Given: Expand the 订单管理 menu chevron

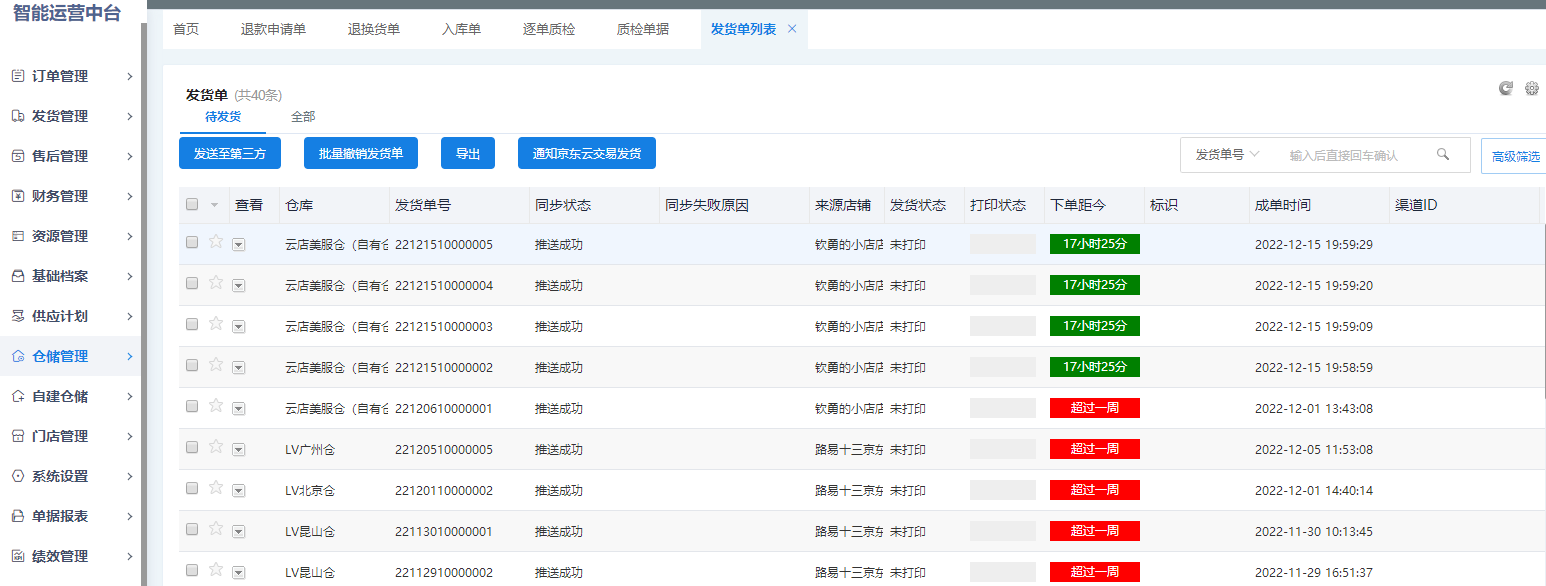Looking at the screenshot, I should pyautogui.click(x=130, y=76).
